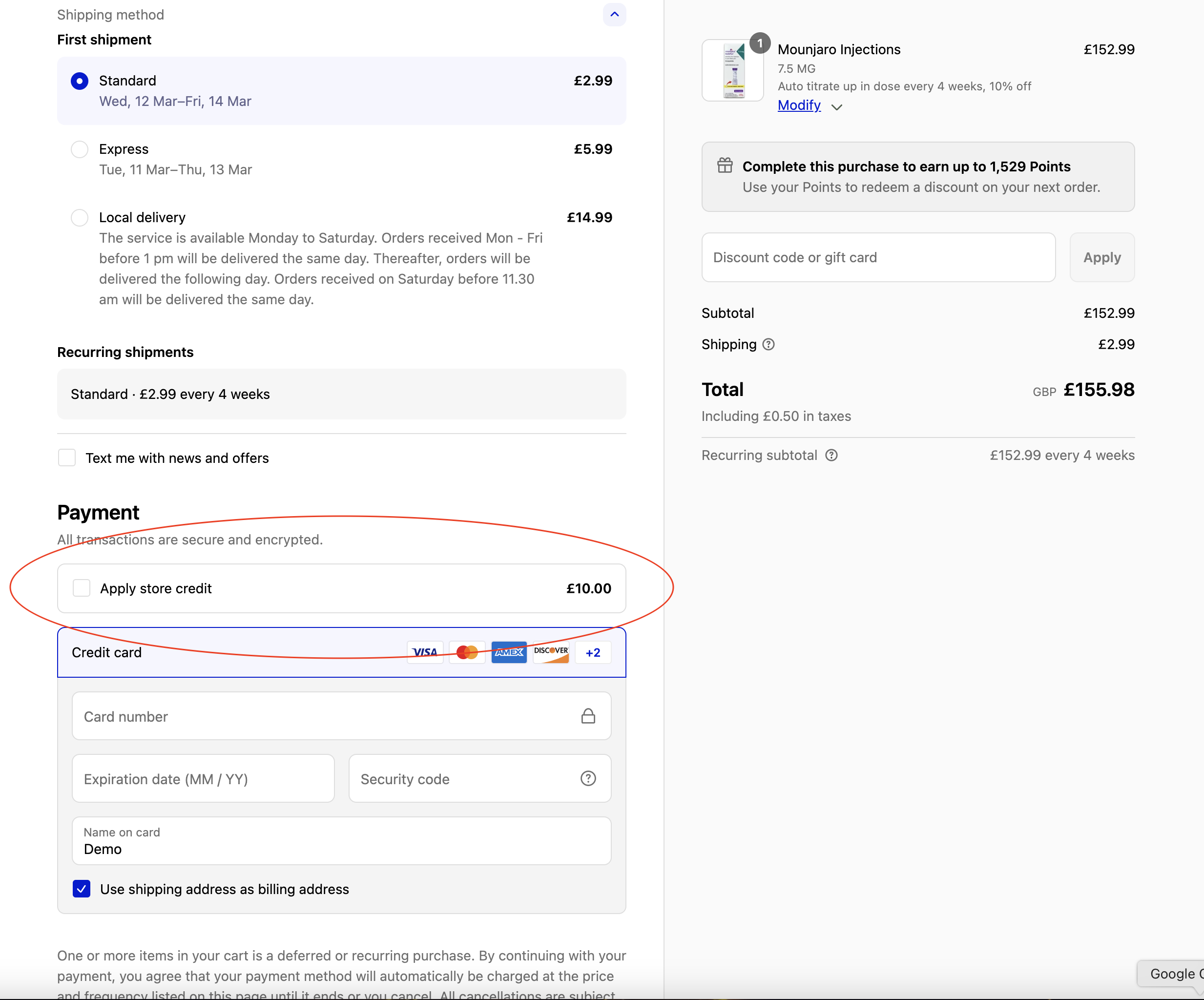Choose Express shipping radio button
Image resolution: width=1204 pixels, height=1000 pixels.
(80, 149)
